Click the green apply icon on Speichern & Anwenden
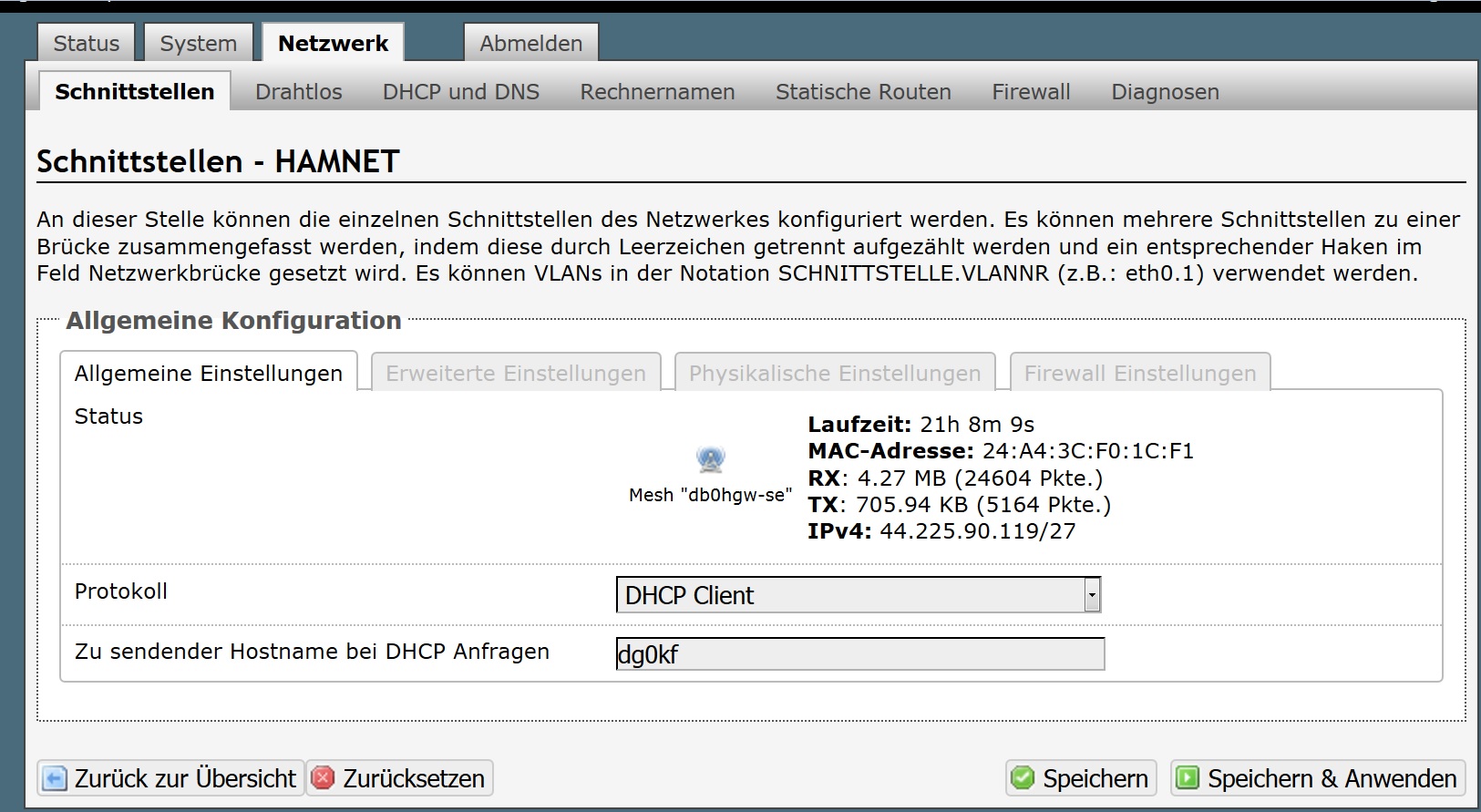Viewport: 1481px width, 812px height. (x=1188, y=777)
